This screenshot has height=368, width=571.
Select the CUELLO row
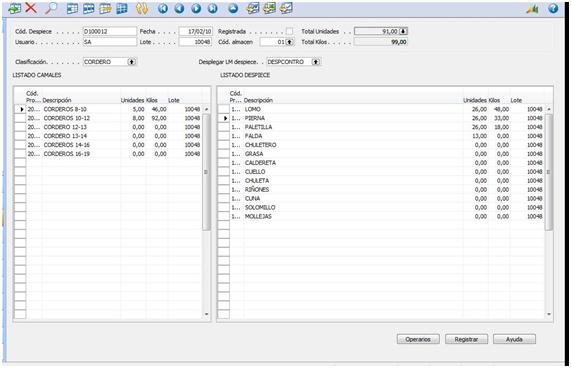pos(381,172)
